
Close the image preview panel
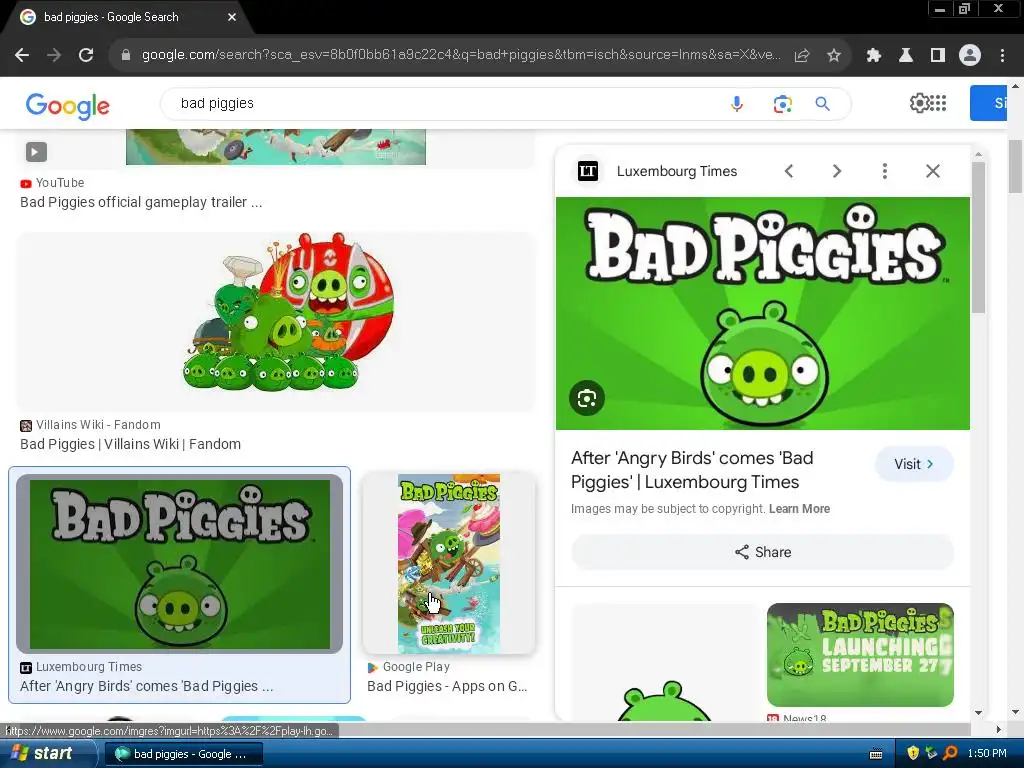[x=933, y=171]
